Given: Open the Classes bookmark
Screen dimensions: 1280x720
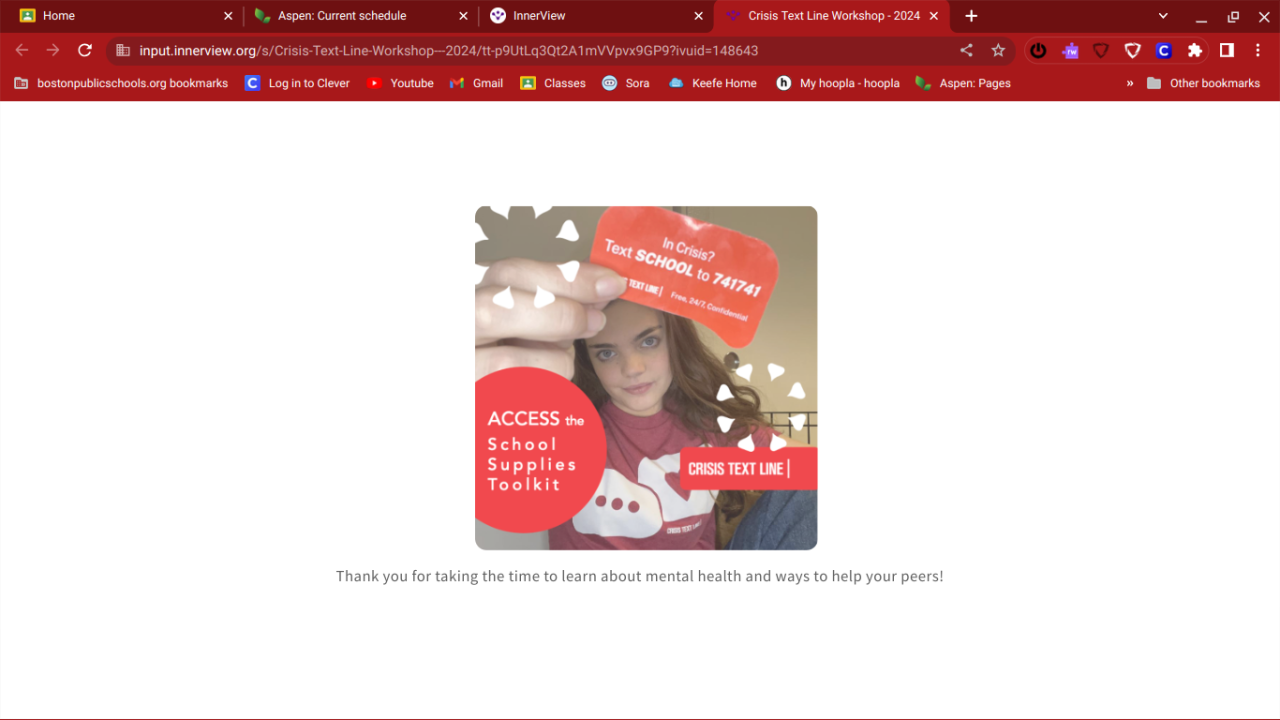Looking at the screenshot, I should click(x=553, y=83).
